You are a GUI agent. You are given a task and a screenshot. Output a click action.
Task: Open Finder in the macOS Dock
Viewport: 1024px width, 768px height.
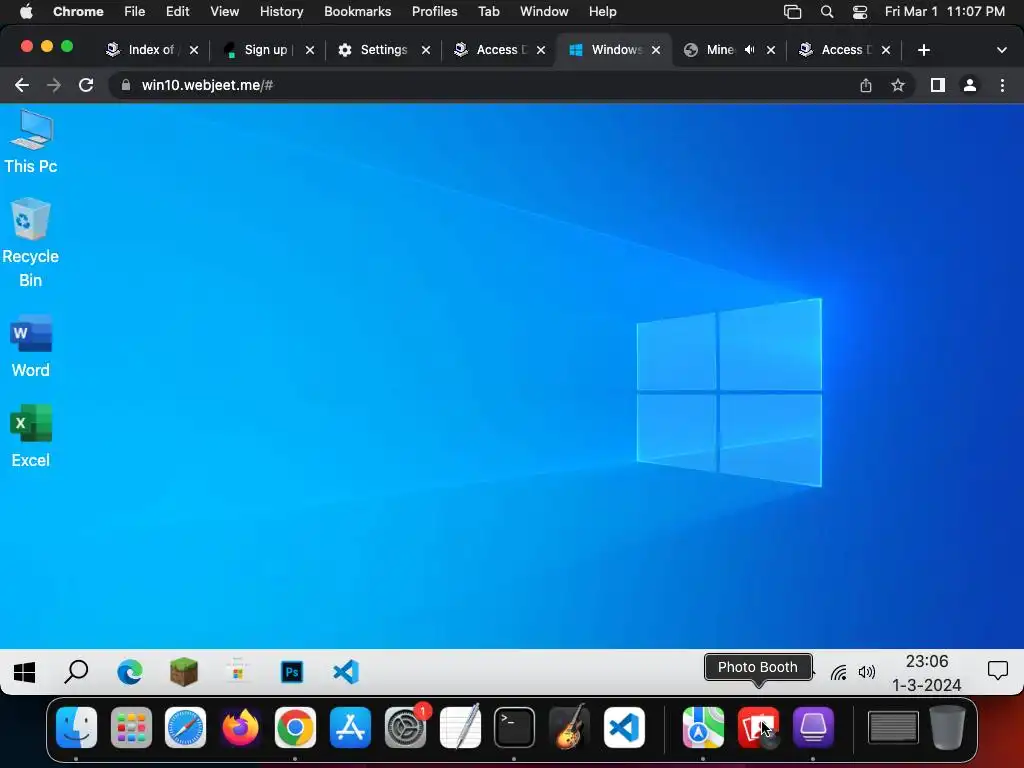point(76,727)
